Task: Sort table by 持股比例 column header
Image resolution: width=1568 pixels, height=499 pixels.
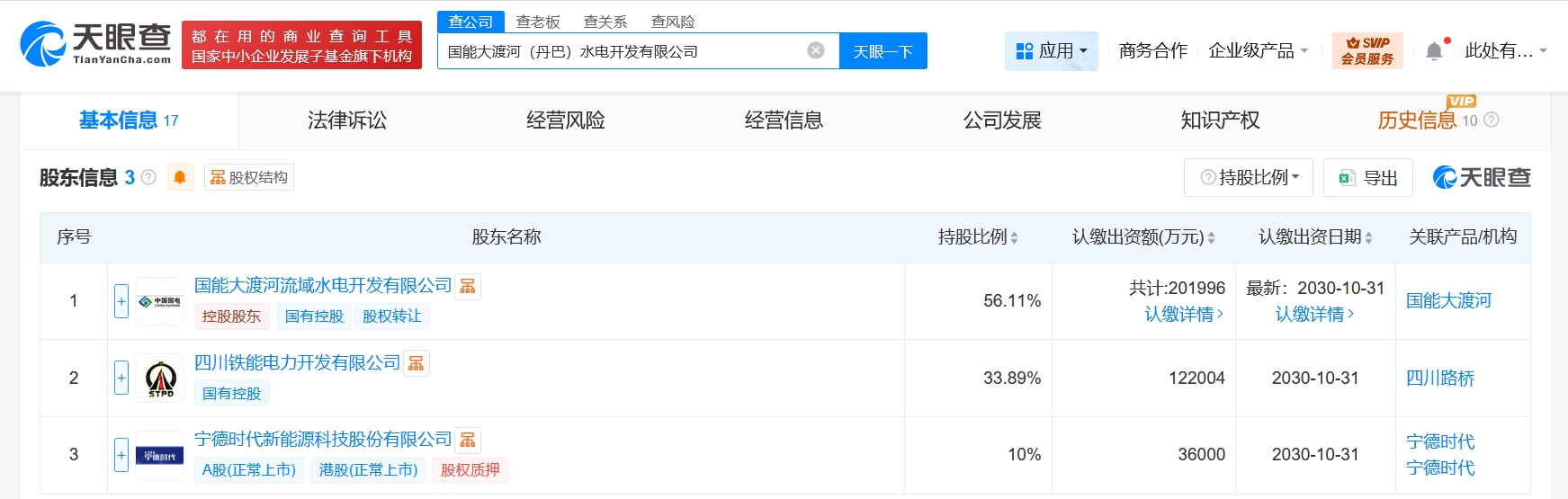Action: [978, 237]
